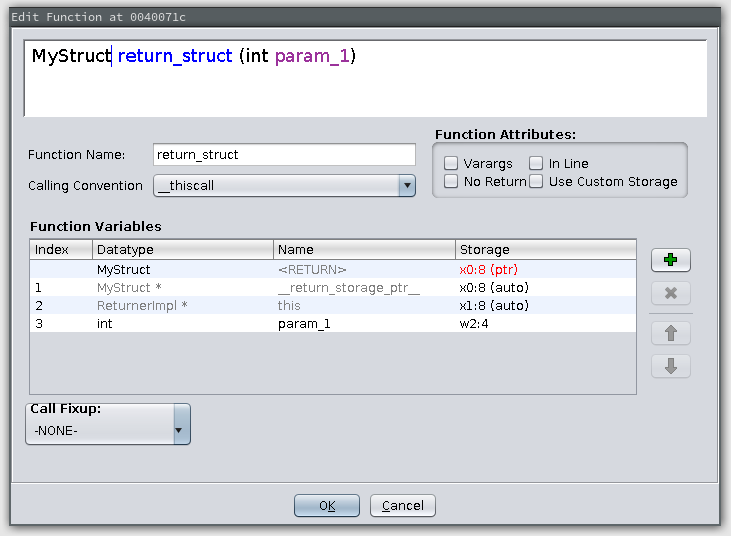Click the Storage column header

[x=545, y=249]
